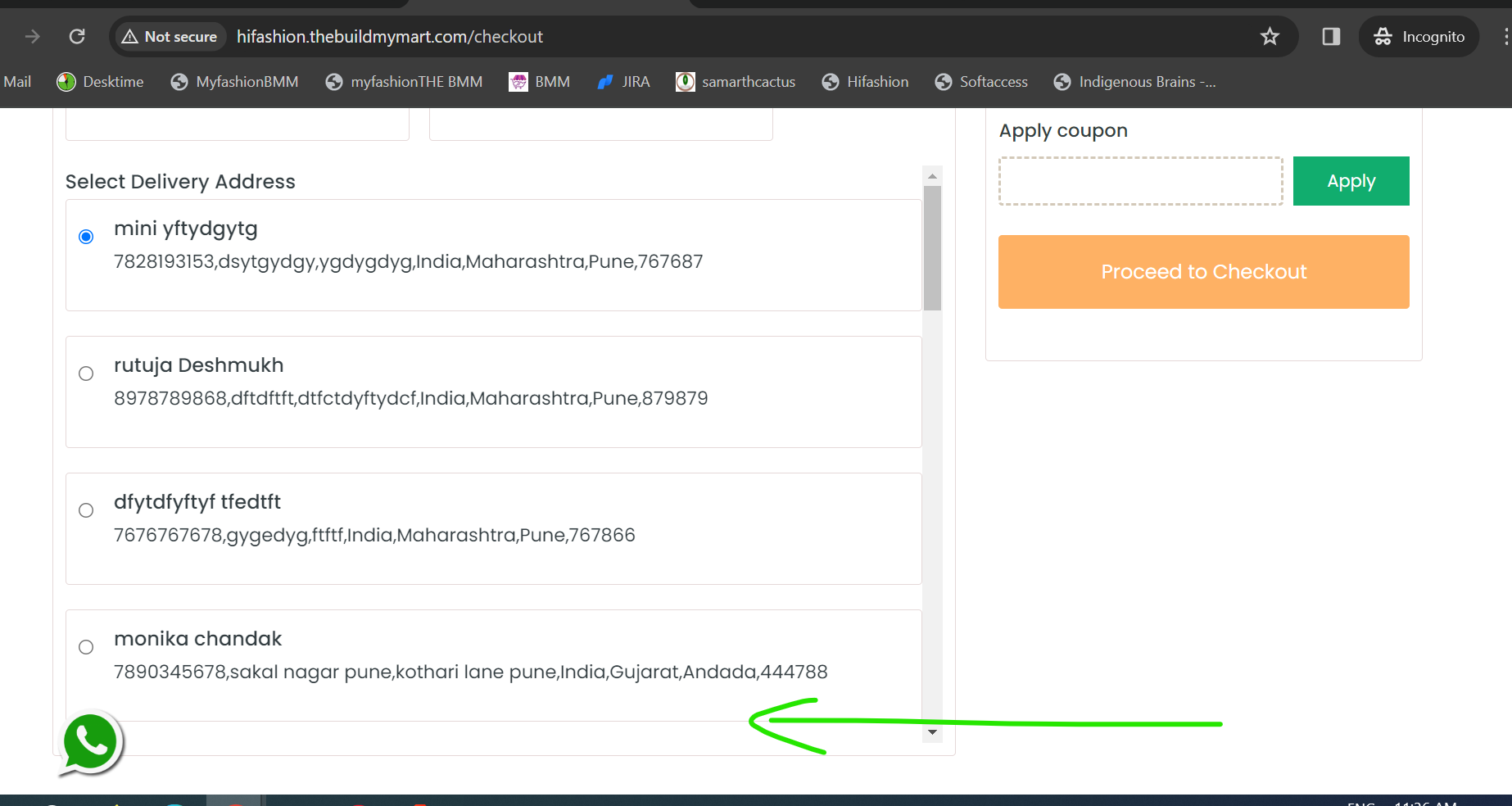This screenshot has height=806, width=1512.
Task: Click address text starting with 7890345678
Action: (x=471, y=672)
